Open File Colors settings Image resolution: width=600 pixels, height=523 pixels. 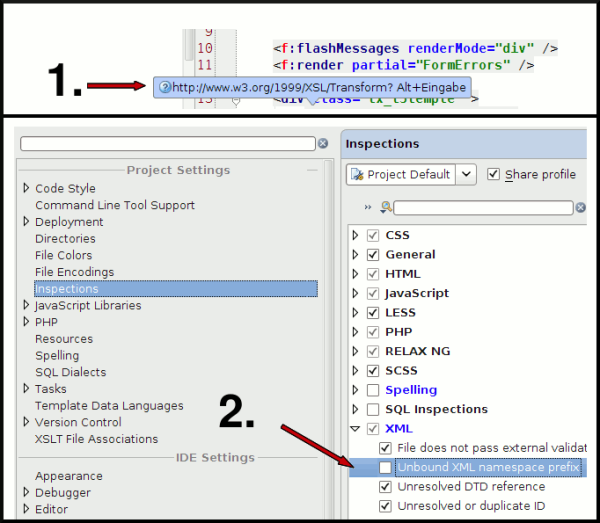[64, 255]
